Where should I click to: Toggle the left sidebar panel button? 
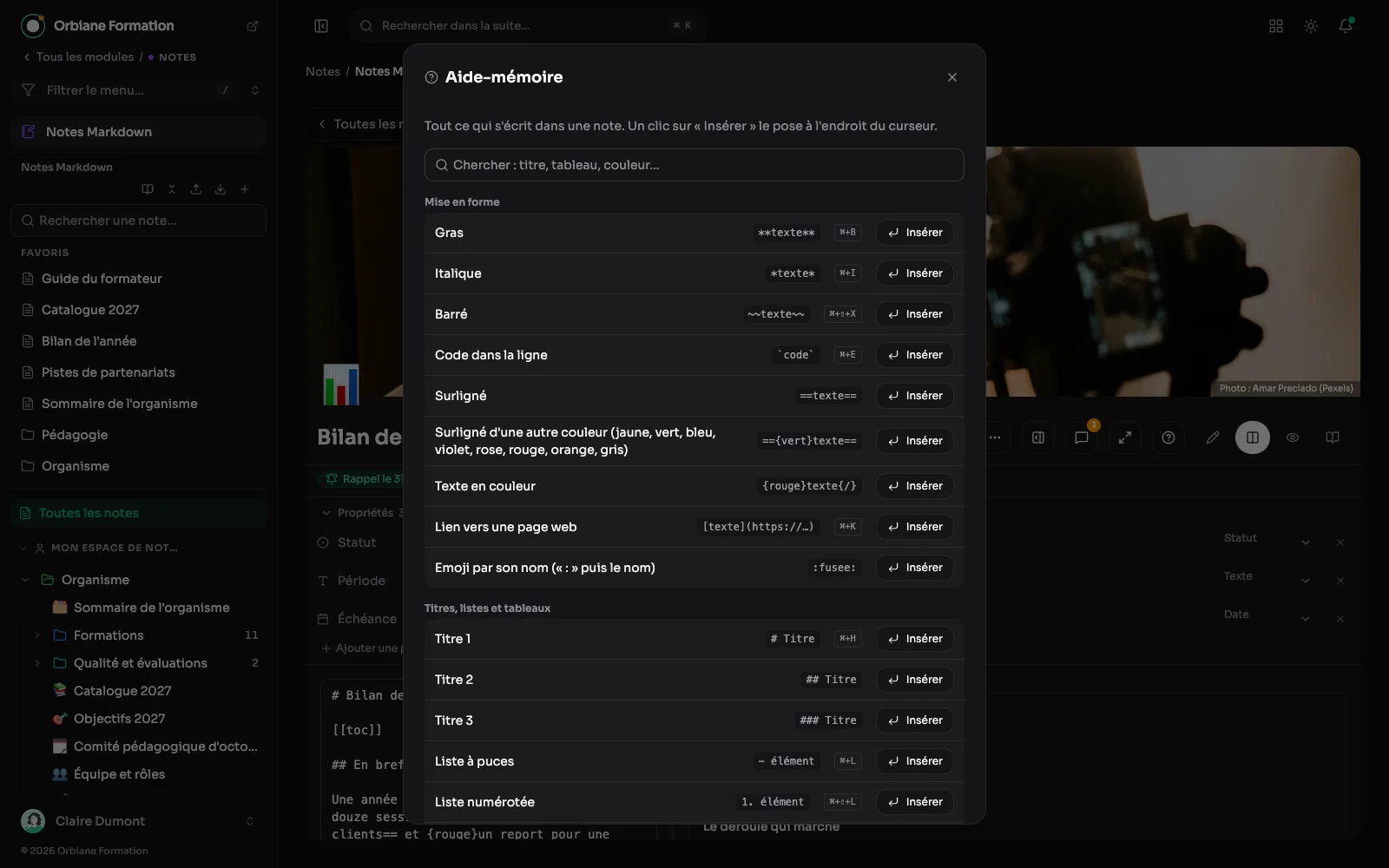click(321, 26)
